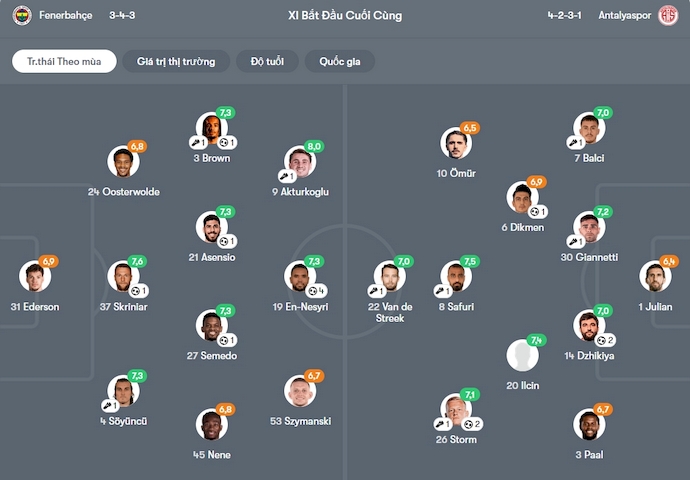The width and height of the screenshot is (690, 480).
Task: Select the Quốc gia filter tab
Action: (340, 62)
